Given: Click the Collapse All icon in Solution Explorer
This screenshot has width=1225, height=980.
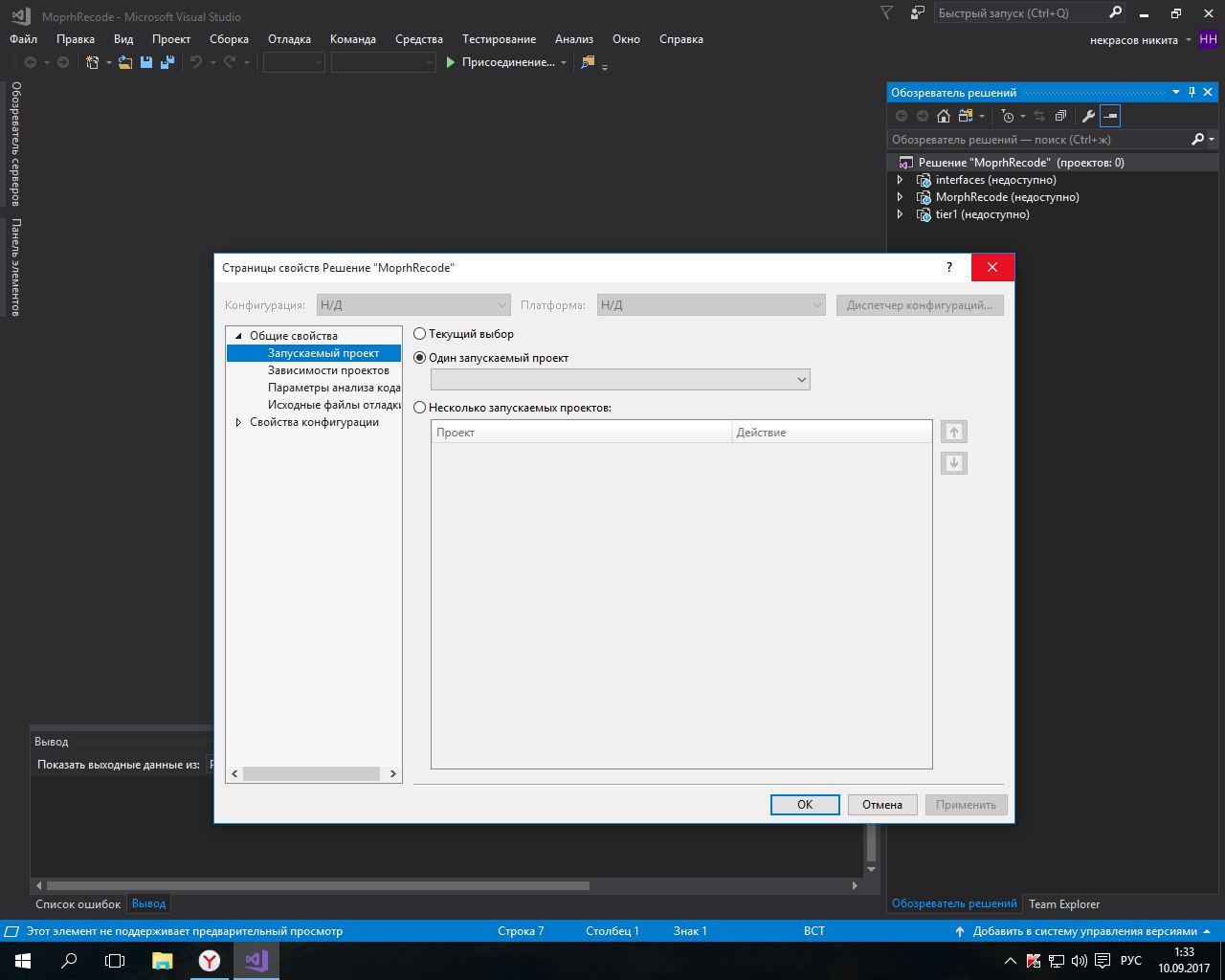Looking at the screenshot, I should (1060, 116).
